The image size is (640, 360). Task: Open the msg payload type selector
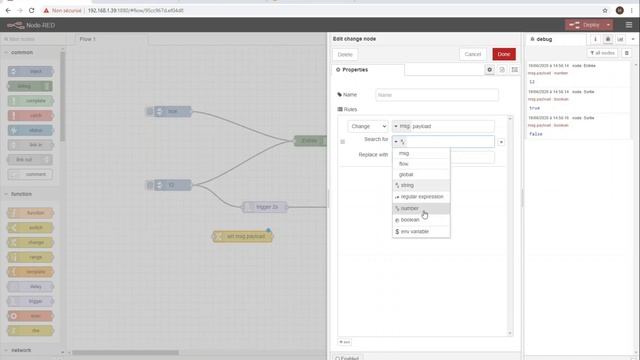401,127
